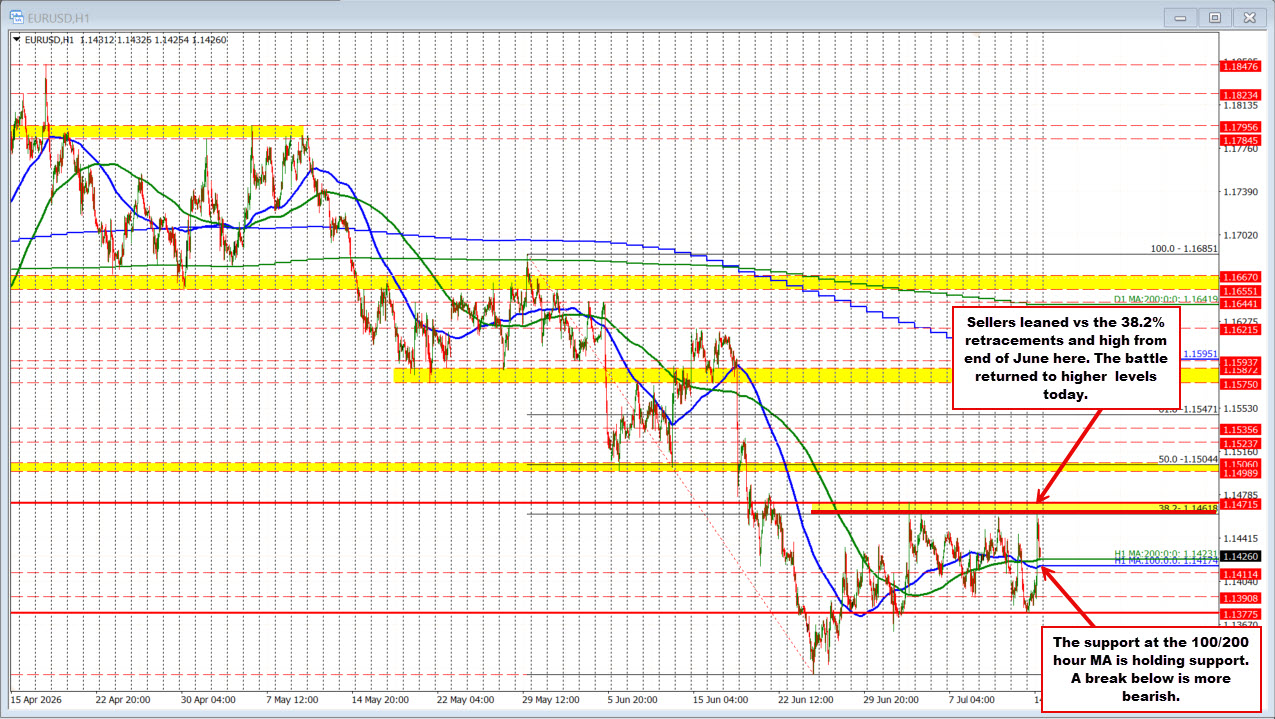Screen dimensions: 1275x719
Task: Select the 1.17020 price axis value
Action: click(1239, 235)
